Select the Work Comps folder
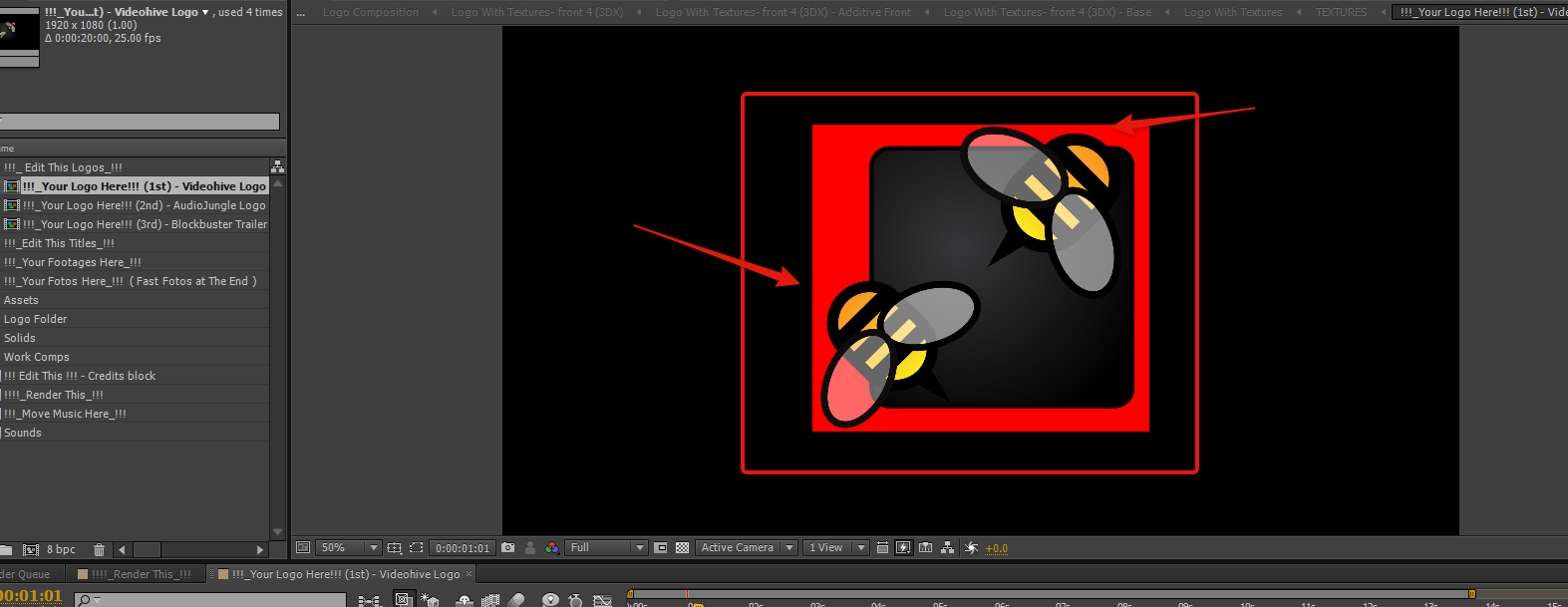 coord(37,357)
